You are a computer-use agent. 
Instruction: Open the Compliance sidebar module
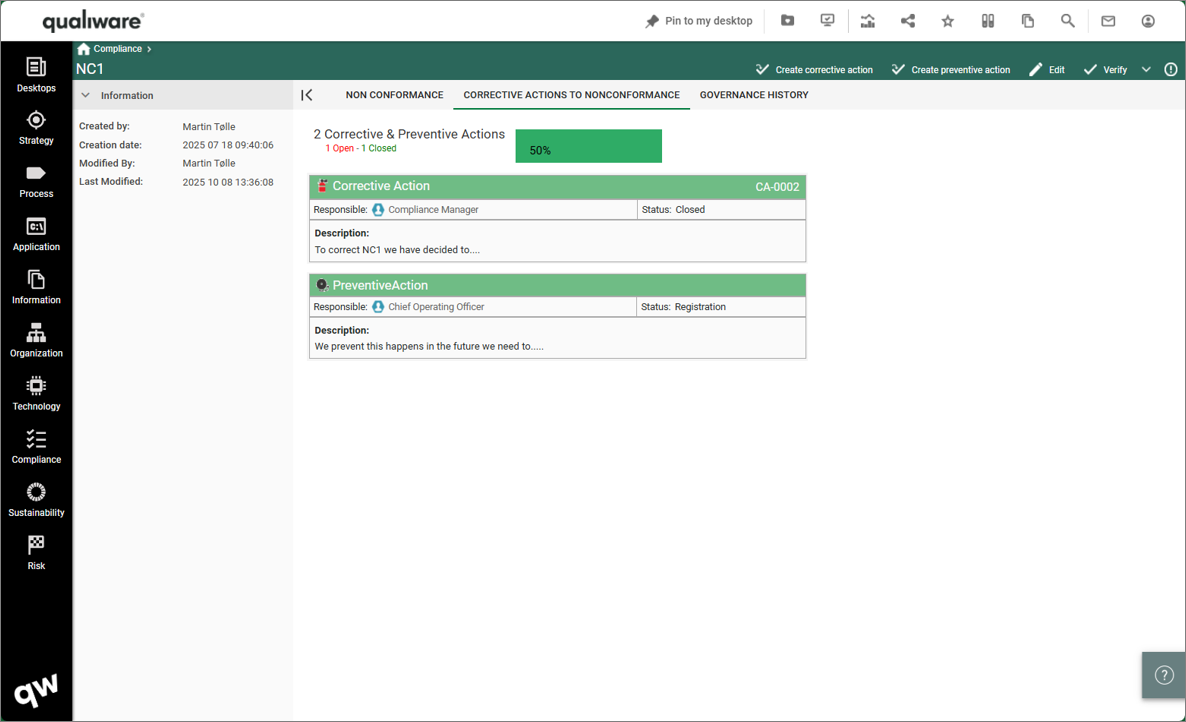[36, 447]
